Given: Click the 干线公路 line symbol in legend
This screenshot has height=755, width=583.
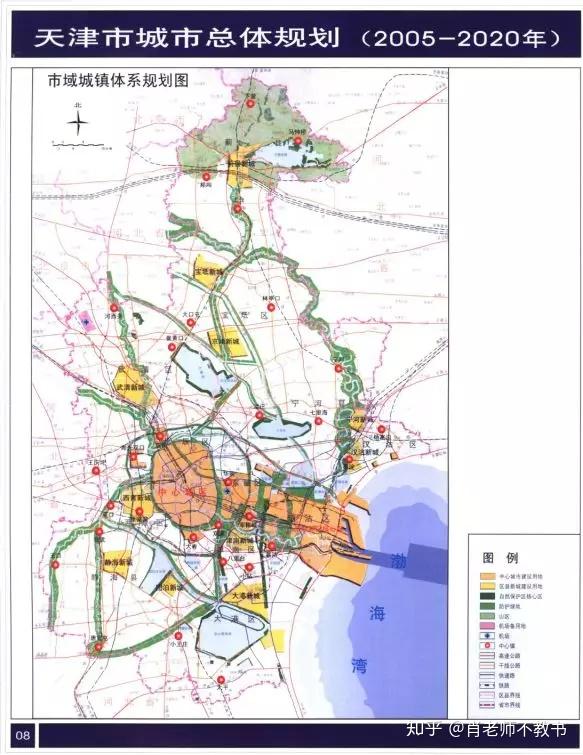Looking at the screenshot, I should click(x=488, y=665).
